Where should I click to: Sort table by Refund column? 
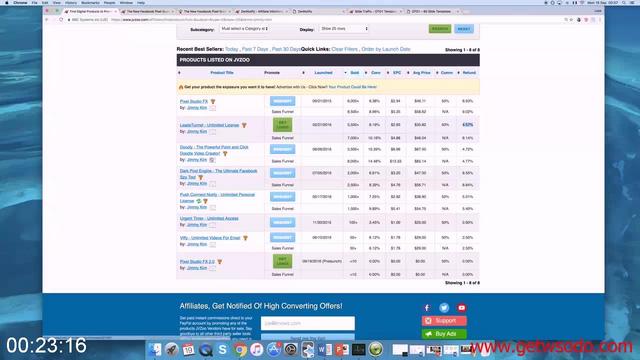point(469,73)
